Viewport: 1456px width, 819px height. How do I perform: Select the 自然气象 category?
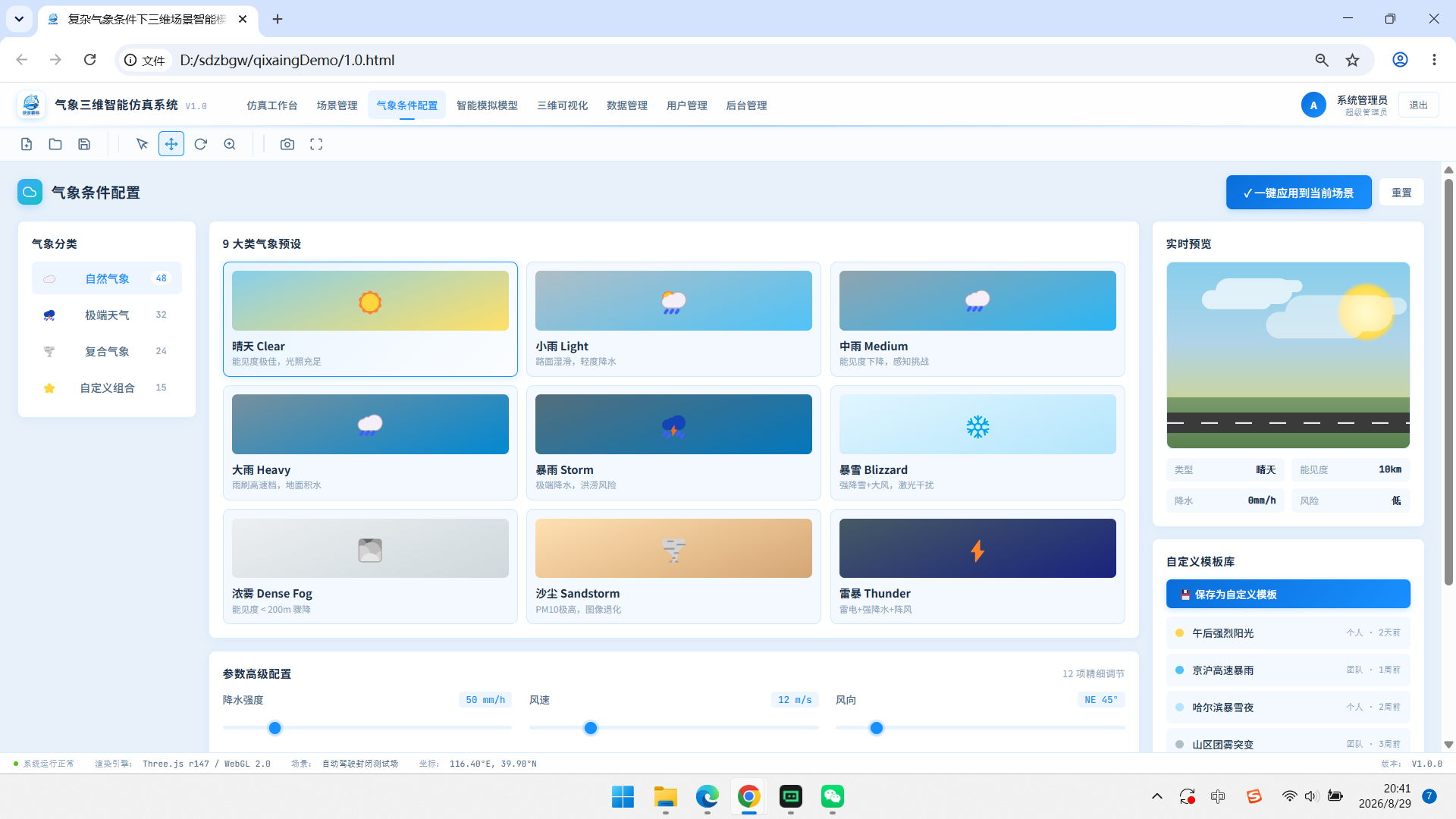coord(107,278)
